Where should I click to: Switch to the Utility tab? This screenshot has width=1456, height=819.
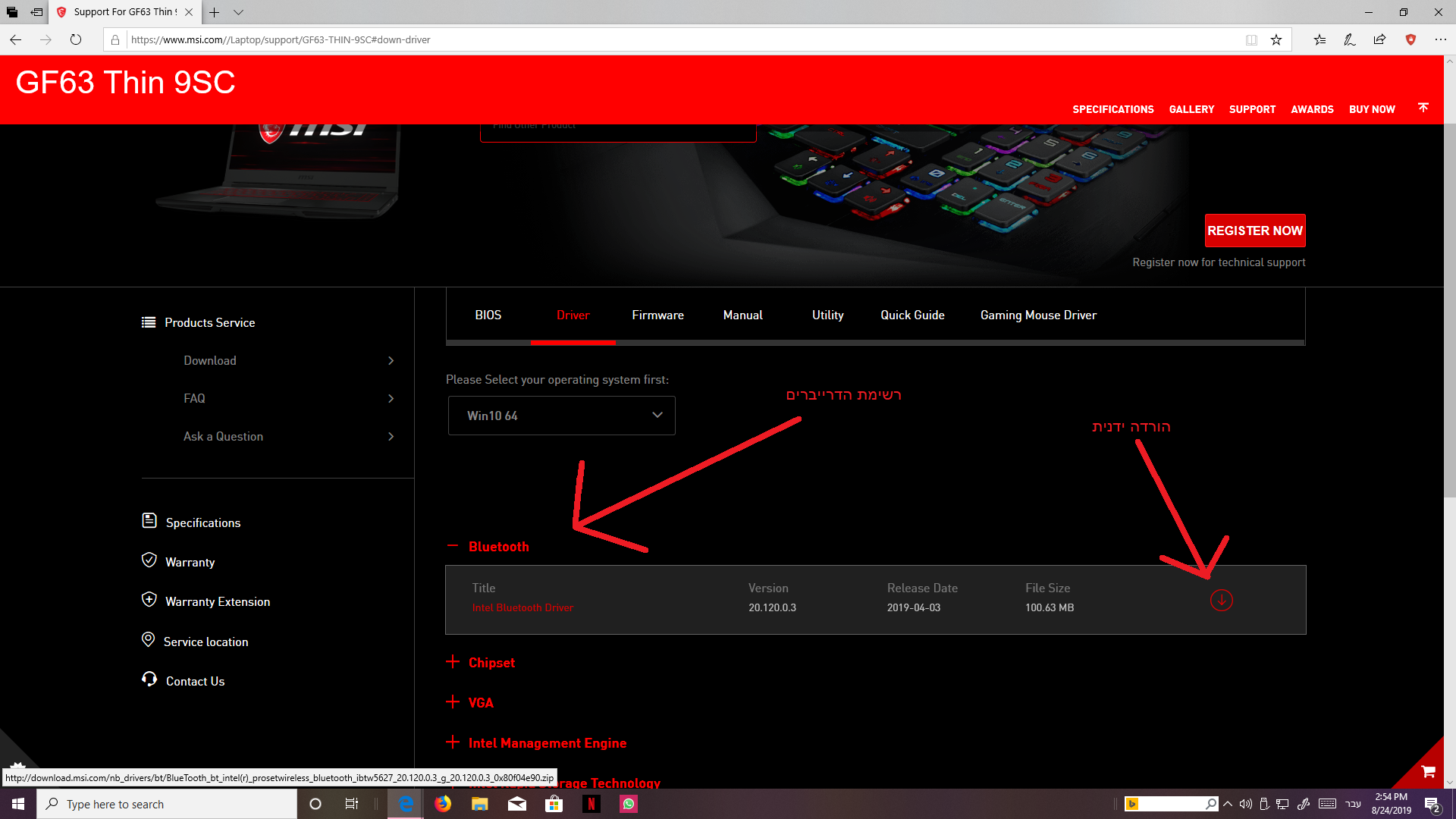tap(827, 315)
